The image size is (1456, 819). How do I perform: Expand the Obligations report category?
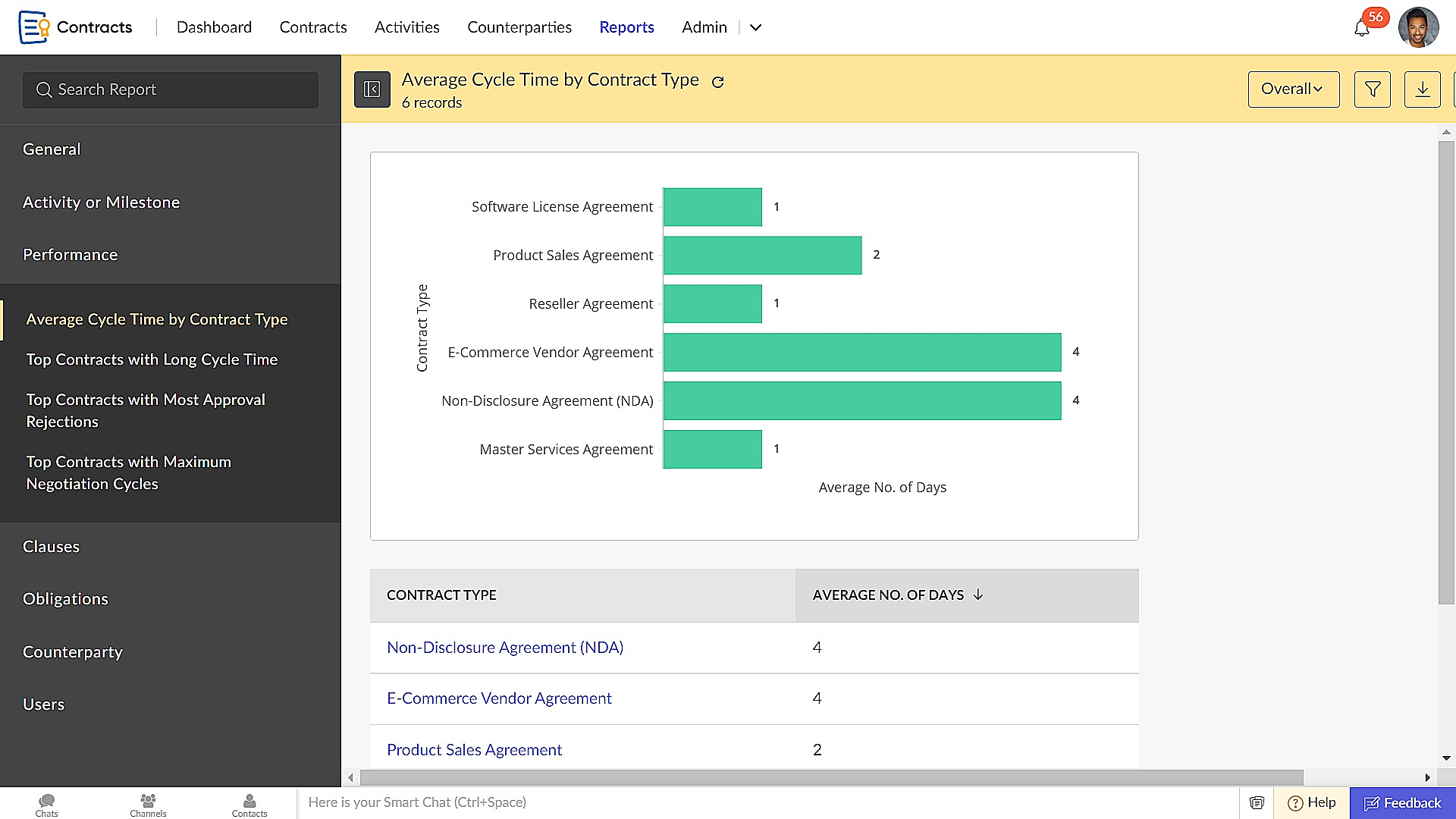click(65, 599)
